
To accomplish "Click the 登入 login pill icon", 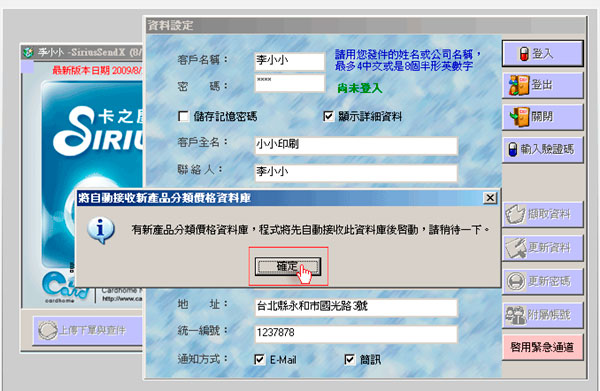I will point(524,54).
